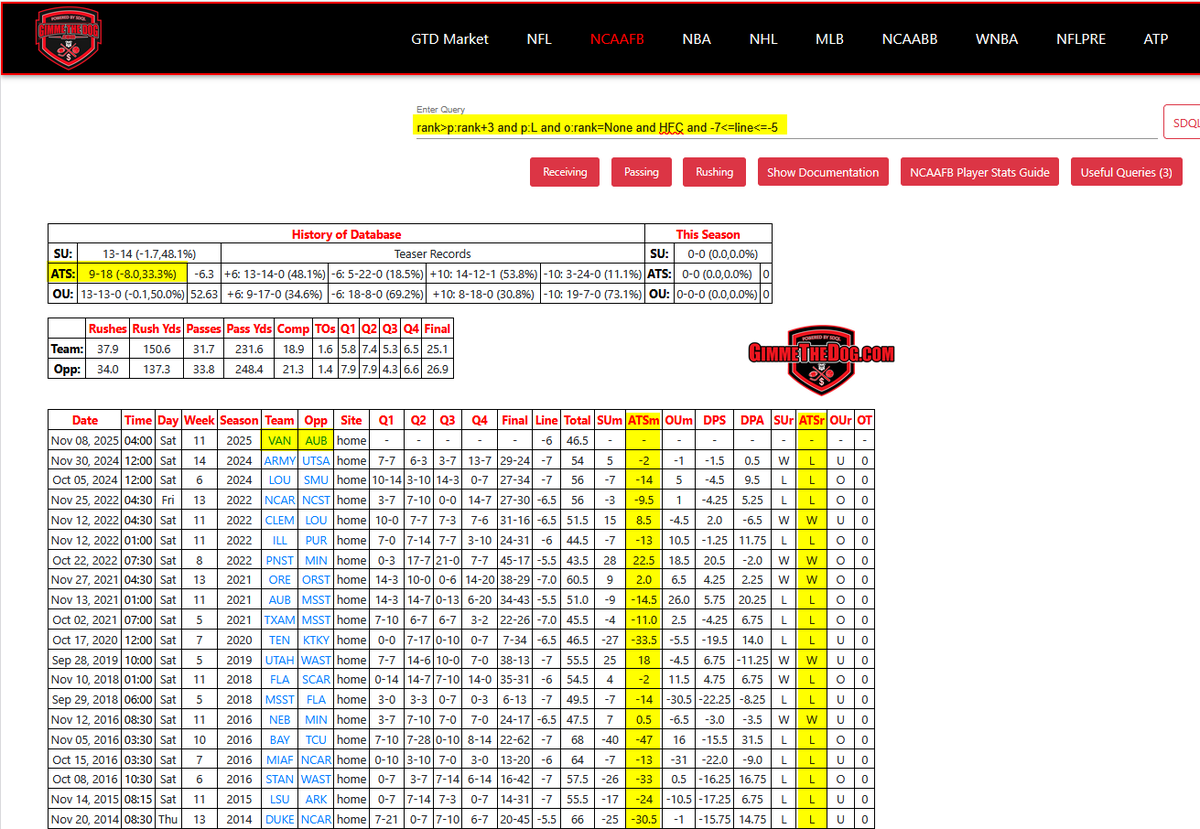Click the OUm column header
The height and width of the screenshot is (829, 1200).
coord(679,420)
